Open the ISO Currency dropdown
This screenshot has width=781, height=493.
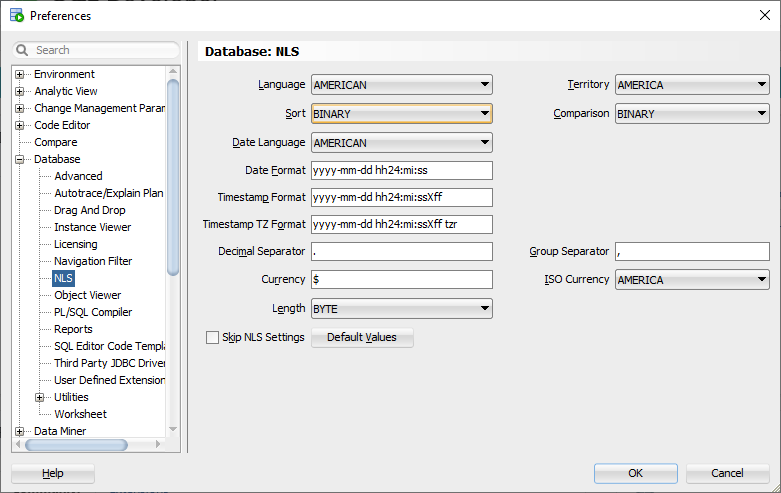pyautogui.click(x=692, y=280)
